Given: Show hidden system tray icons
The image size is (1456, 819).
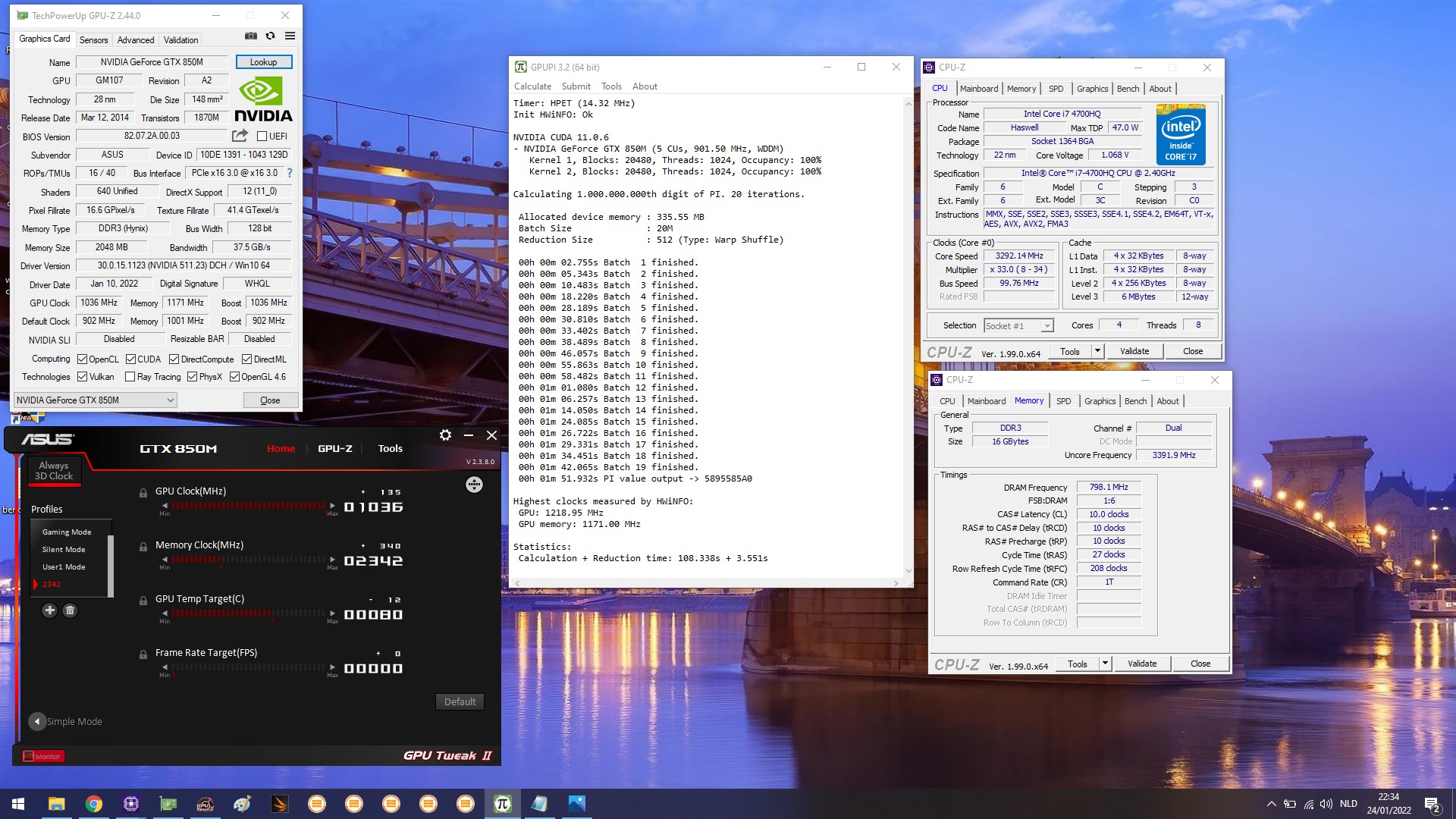Looking at the screenshot, I should coord(1271,804).
